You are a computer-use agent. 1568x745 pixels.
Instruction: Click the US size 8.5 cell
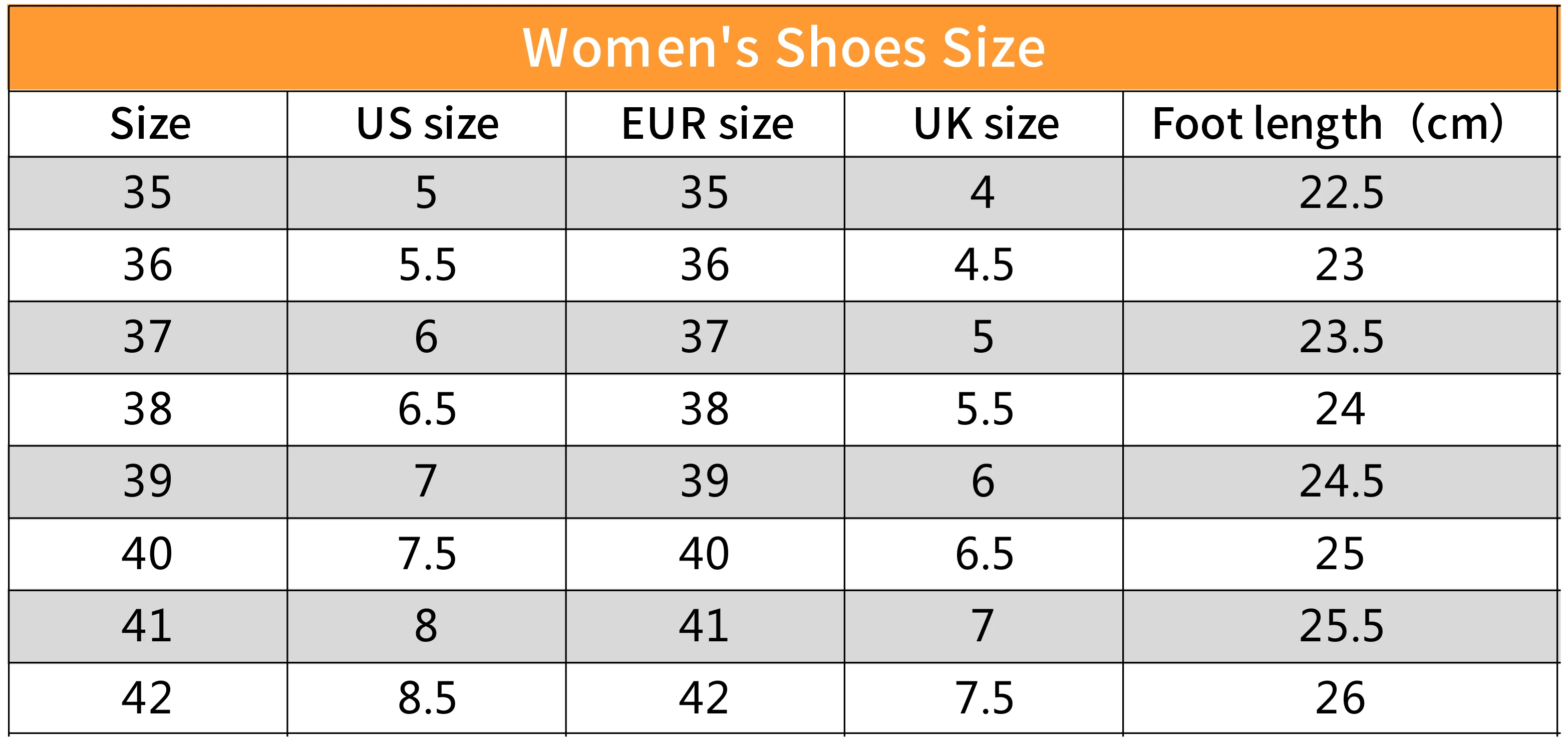tap(427, 698)
